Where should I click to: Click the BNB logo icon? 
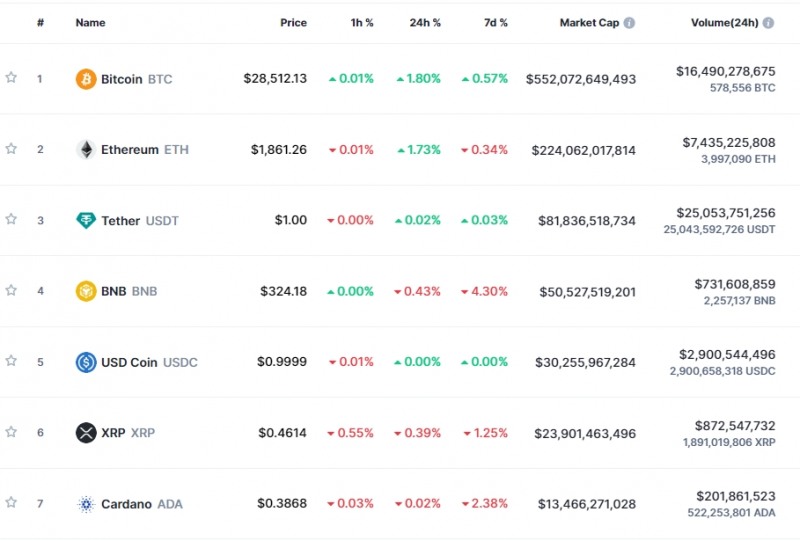point(86,291)
